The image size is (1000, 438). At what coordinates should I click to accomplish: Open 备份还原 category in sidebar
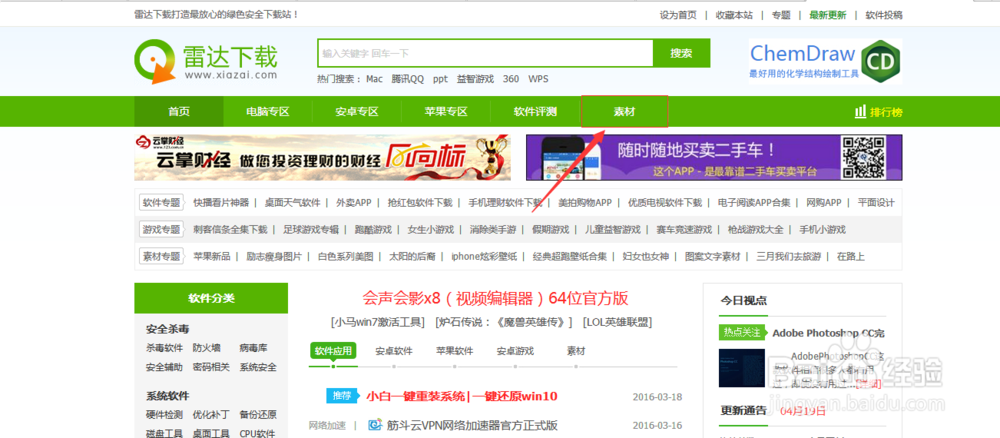click(258, 414)
